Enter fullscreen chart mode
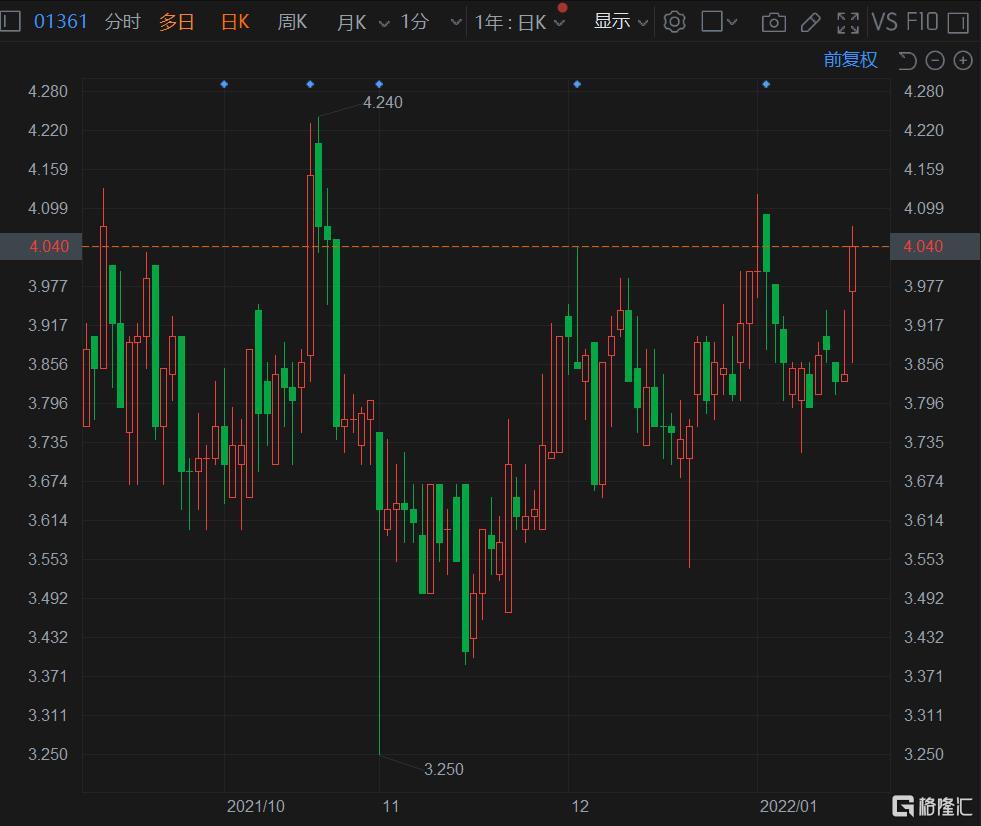This screenshot has height=826, width=981. coord(848,22)
